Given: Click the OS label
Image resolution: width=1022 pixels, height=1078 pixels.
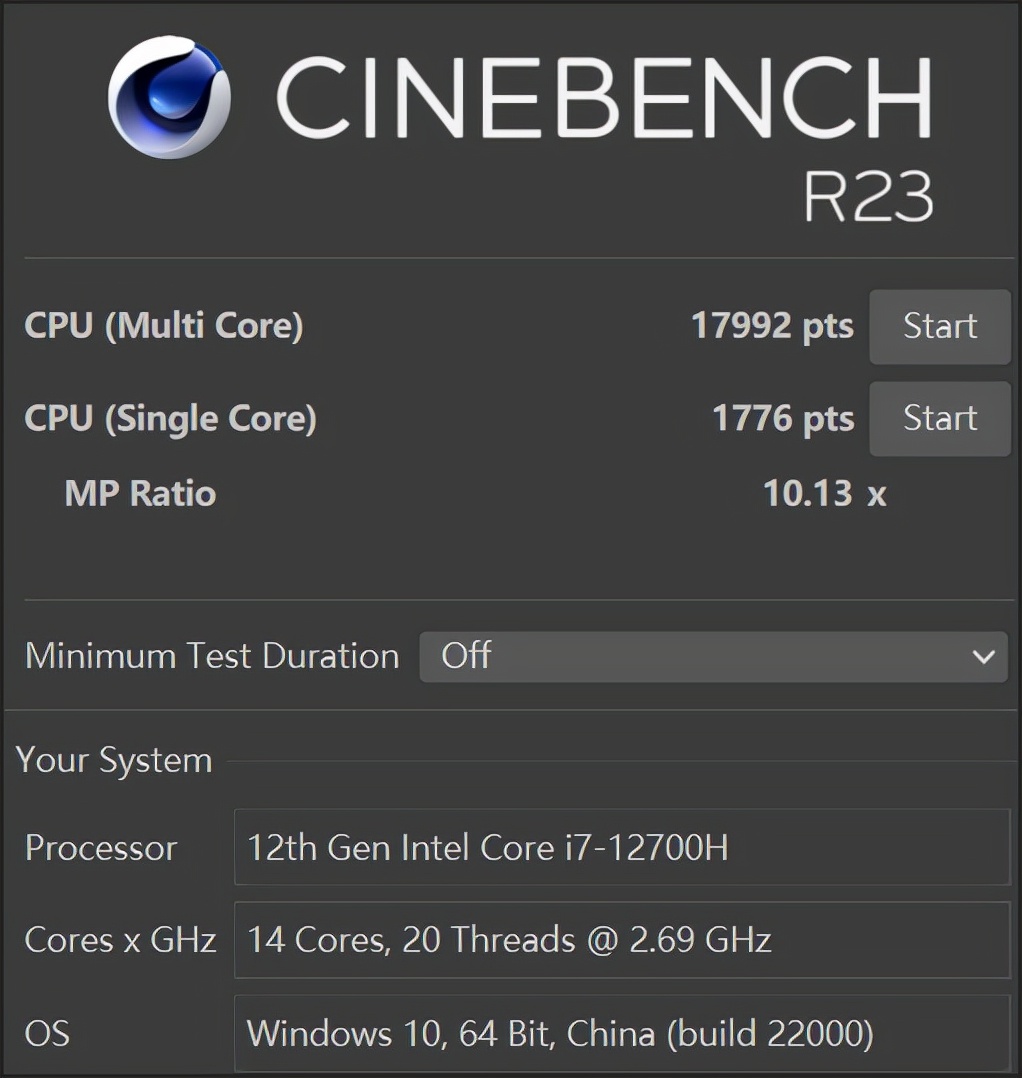Looking at the screenshot, I should (x=47, y=1033).
